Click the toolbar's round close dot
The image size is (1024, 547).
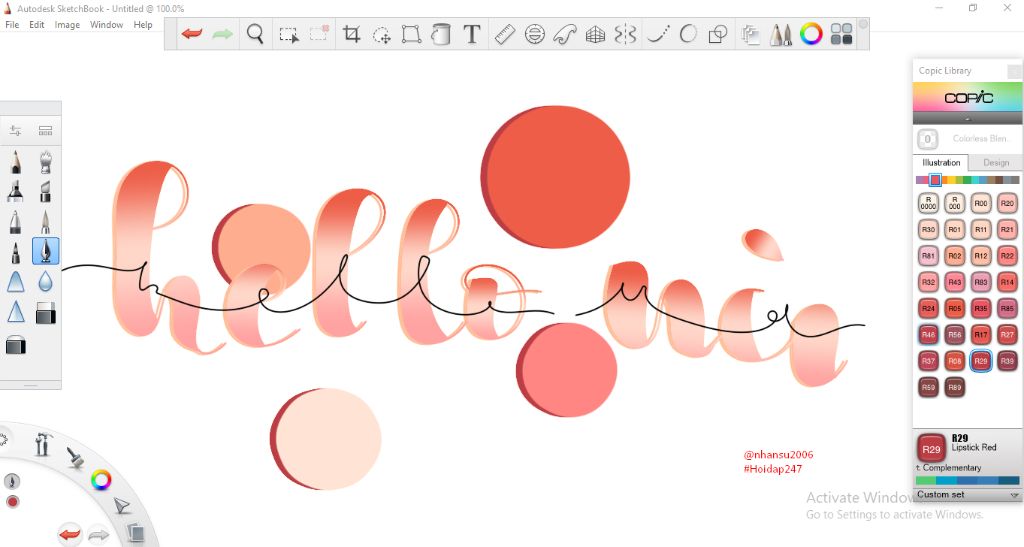tap(863, 24)
